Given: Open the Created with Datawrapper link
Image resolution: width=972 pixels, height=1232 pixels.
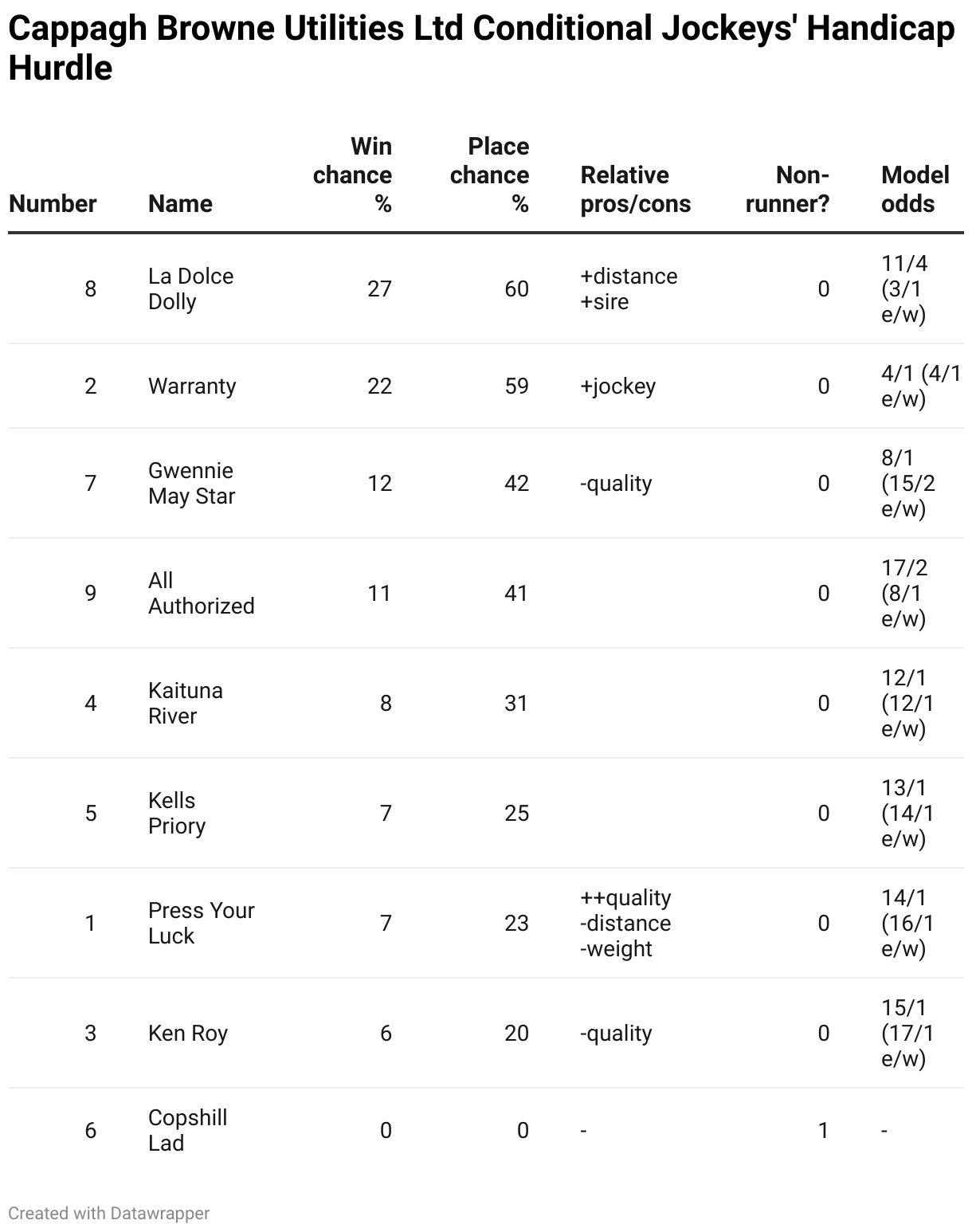Looking at the screenshot, I should [109, 1213].
